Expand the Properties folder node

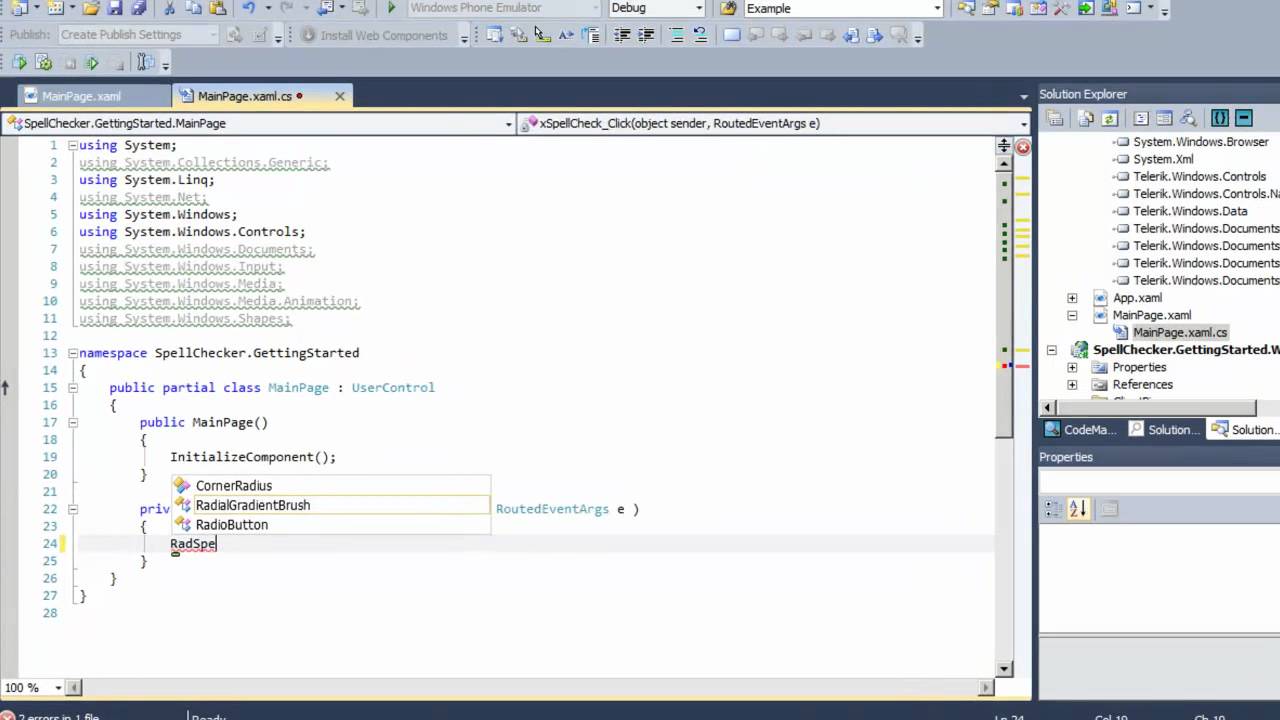tap(1072, 367)
